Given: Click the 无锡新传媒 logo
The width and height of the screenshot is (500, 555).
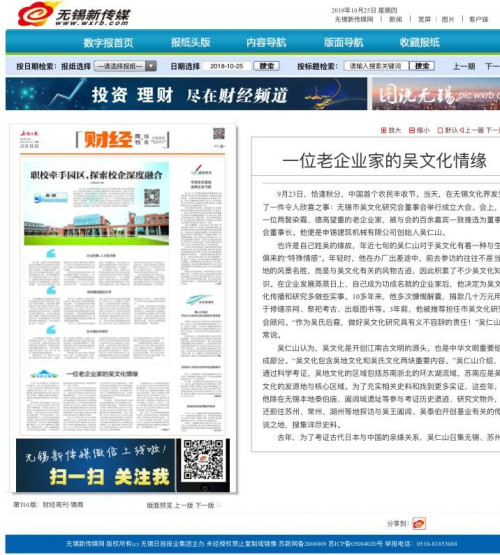Looking at the screenshot, I should 74,14.
